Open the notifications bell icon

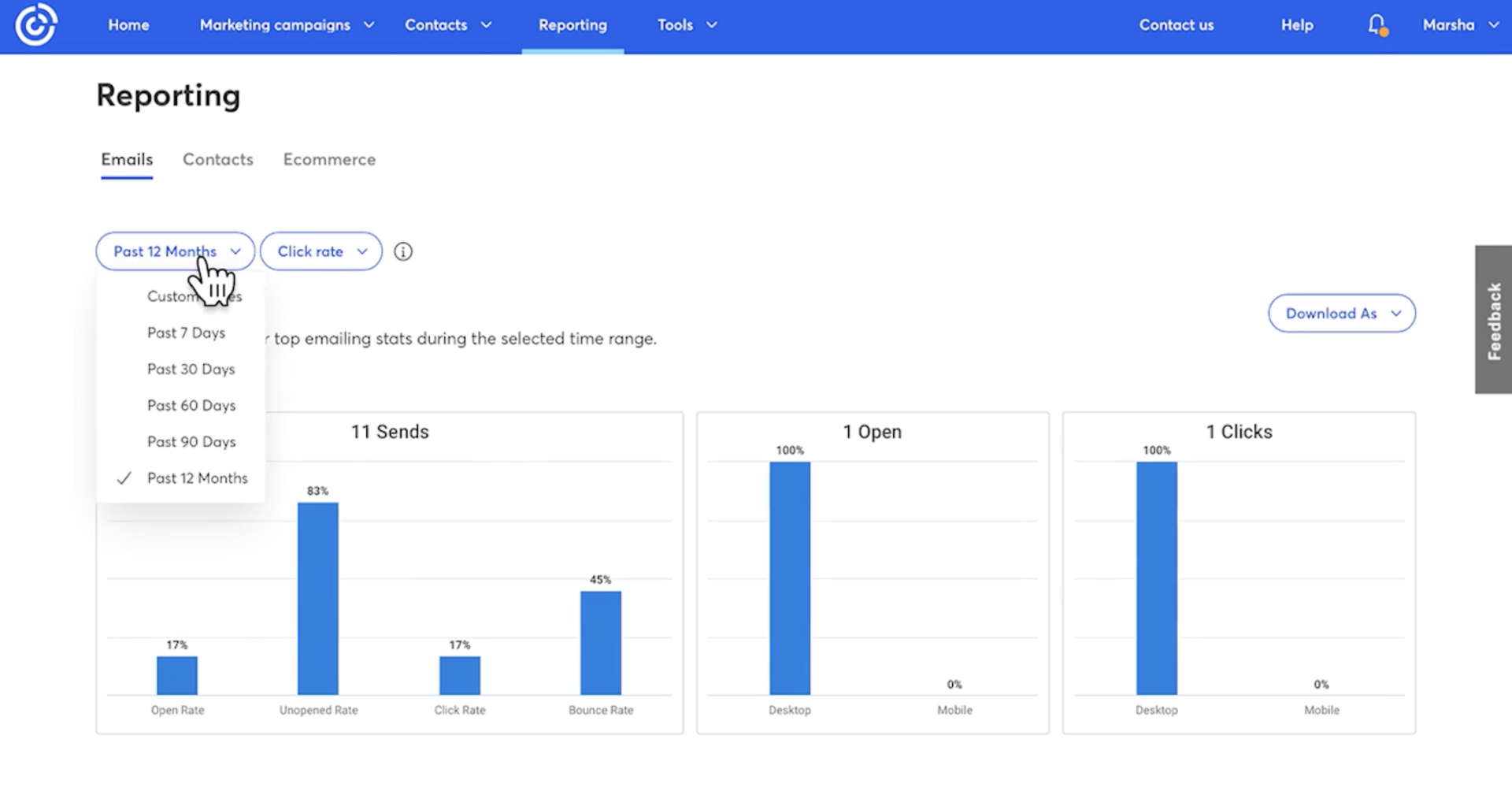click(1376, 25)
